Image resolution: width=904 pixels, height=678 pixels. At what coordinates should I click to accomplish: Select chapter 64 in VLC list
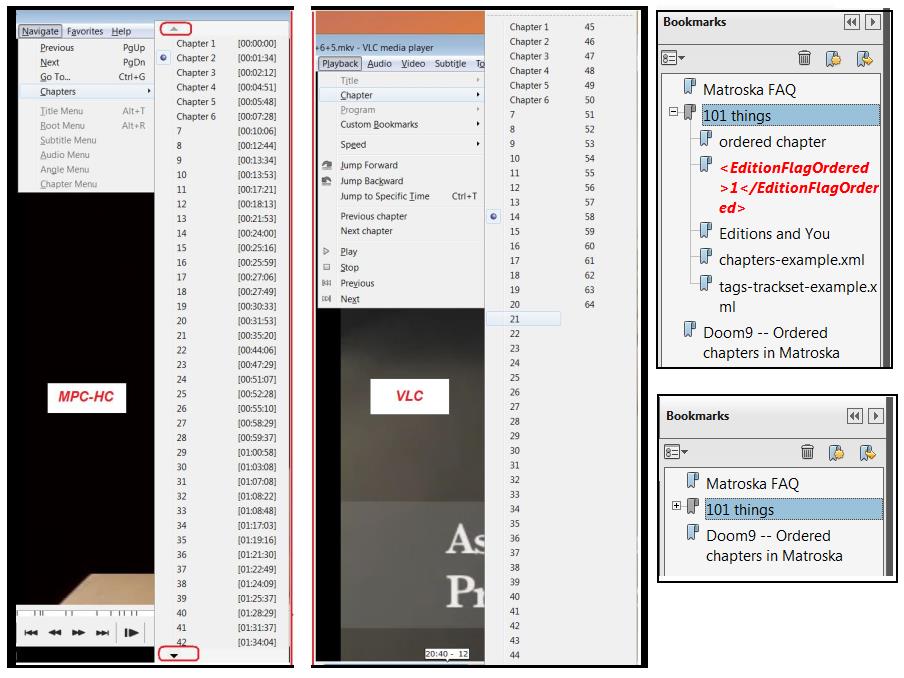coord(589,304)
